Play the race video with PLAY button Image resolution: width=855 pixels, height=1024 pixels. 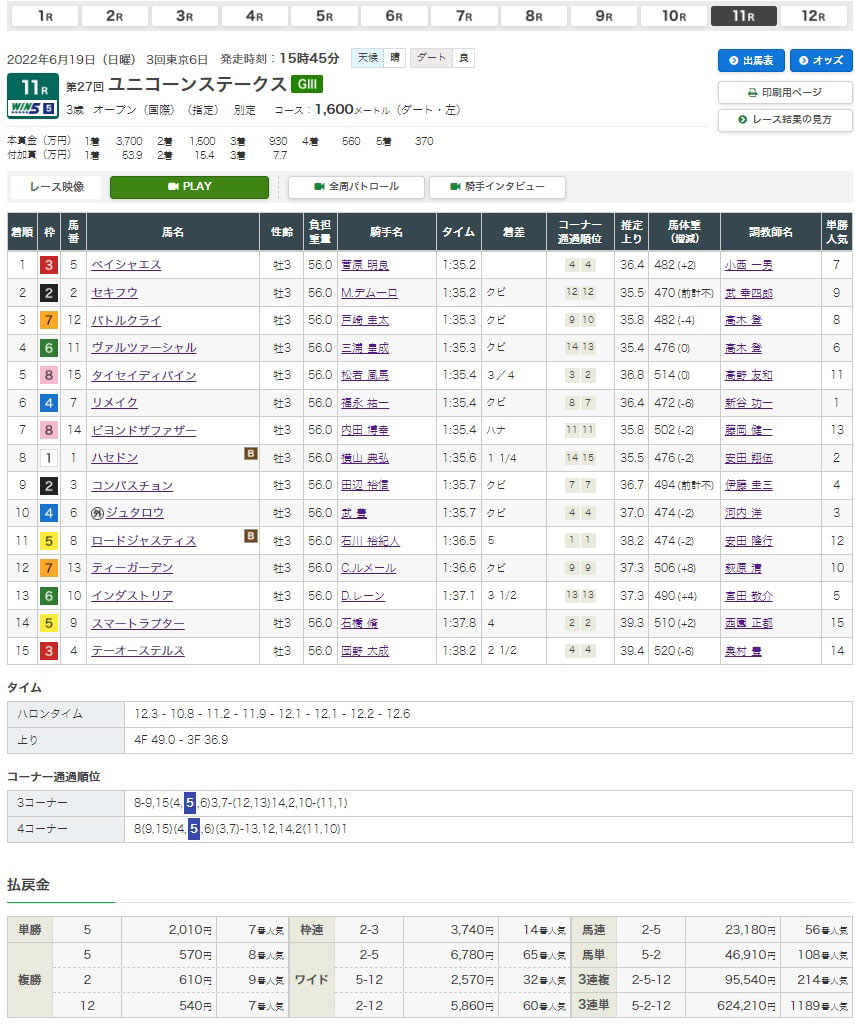(x=189, y=187)
